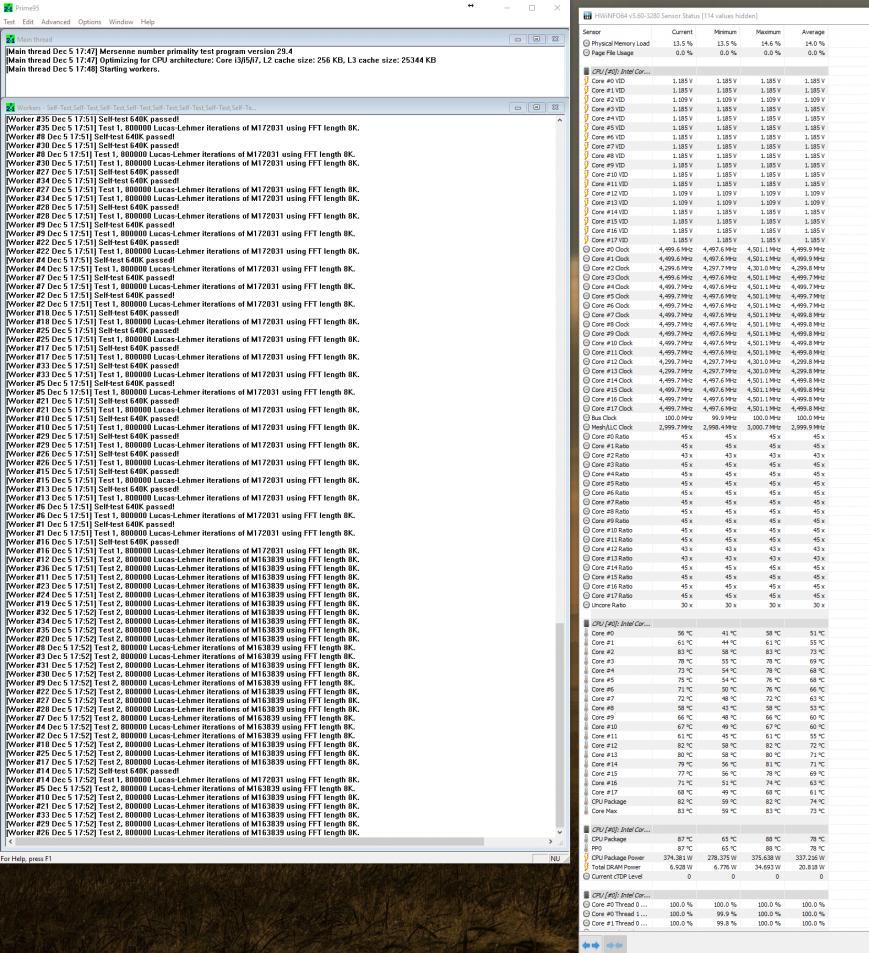The image size is (869, 953).
Task: Open the Advanced menu in Prime95
Action: (56, 22)
